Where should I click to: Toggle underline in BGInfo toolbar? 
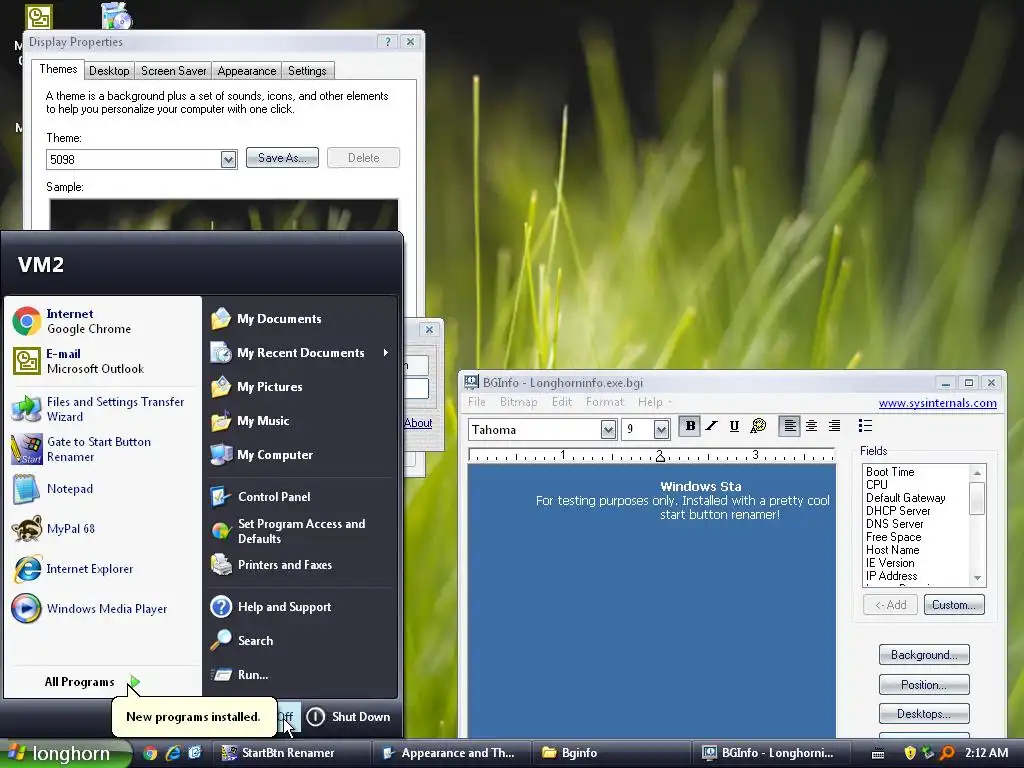(x=734, y=426)
